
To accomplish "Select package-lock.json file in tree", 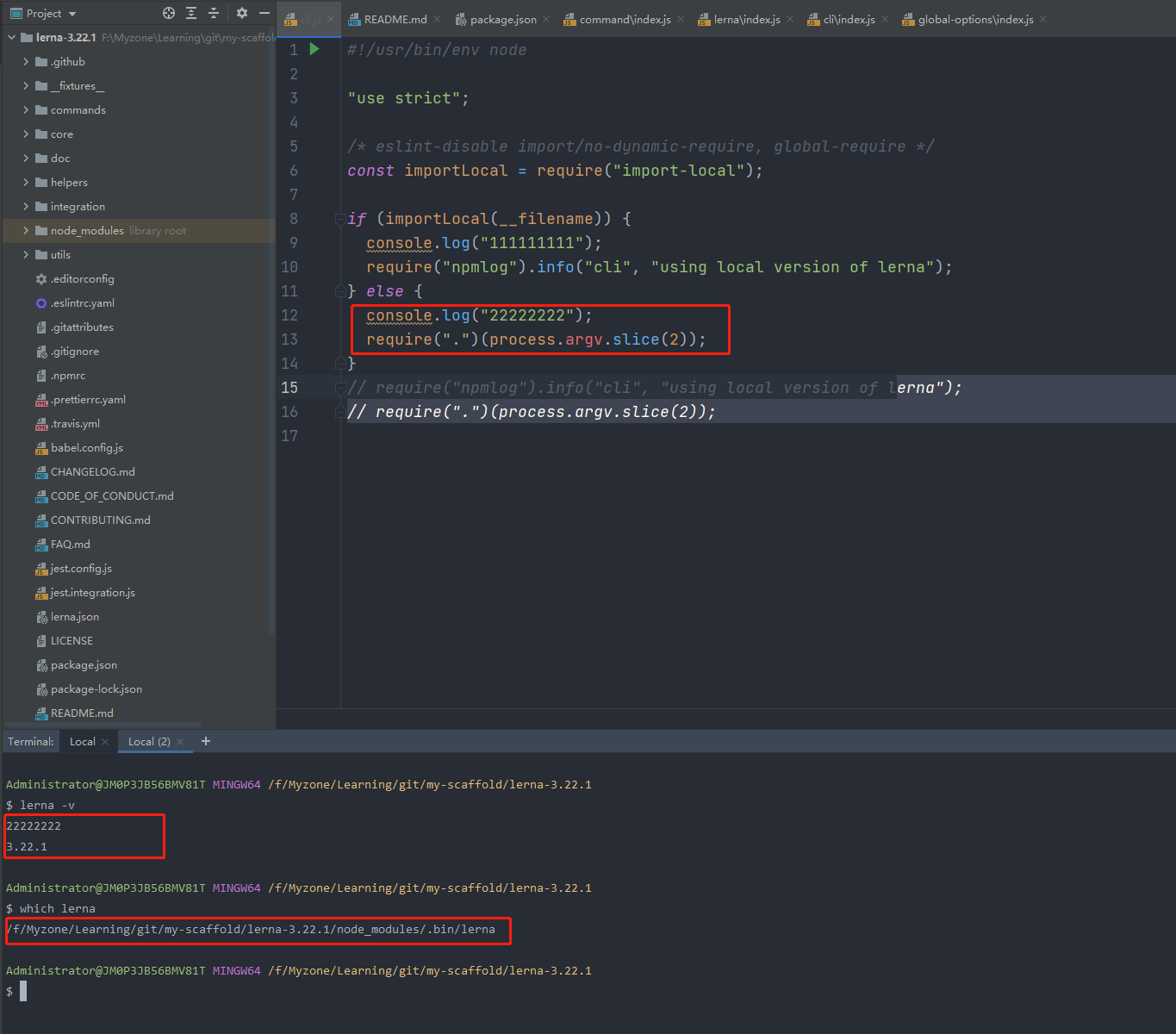I will click(89, 688).
